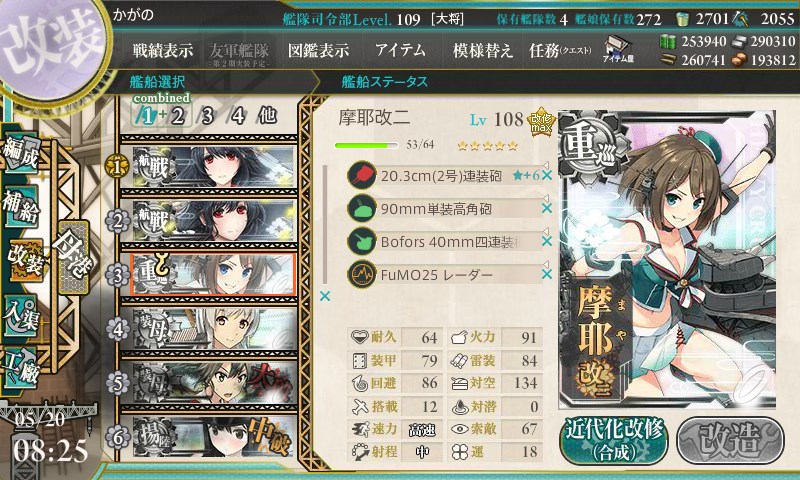Click the 20.3cm(2号)連装砲 red gun icon
Image resolution: width=800 pixels, height=480 pixels.
click(362, 175)
